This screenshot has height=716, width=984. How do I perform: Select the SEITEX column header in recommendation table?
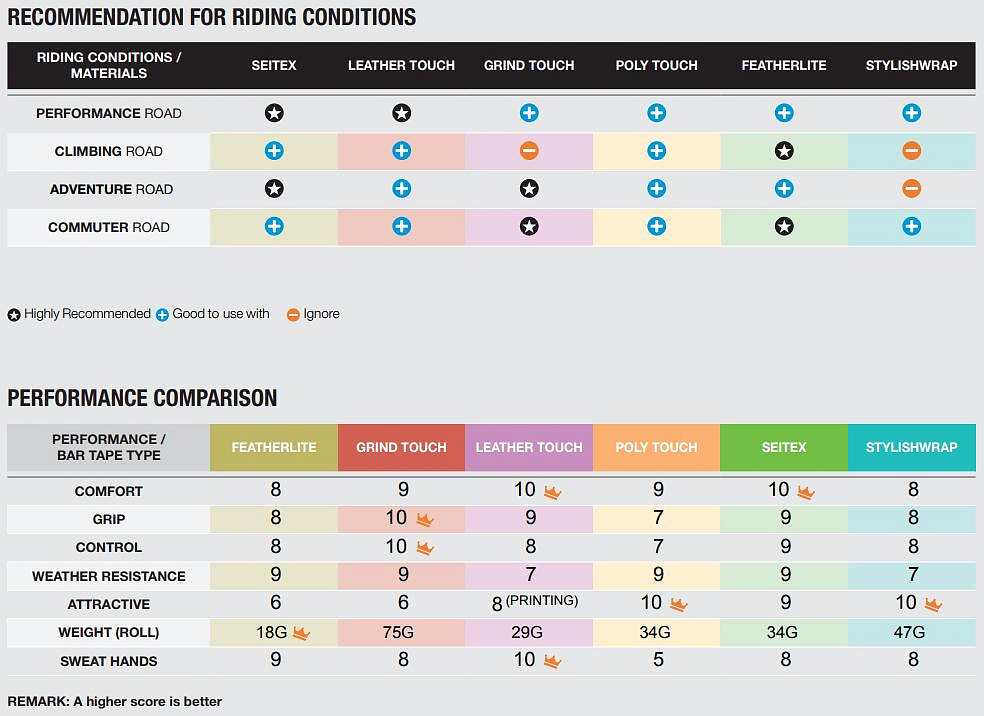pos(274,65)
